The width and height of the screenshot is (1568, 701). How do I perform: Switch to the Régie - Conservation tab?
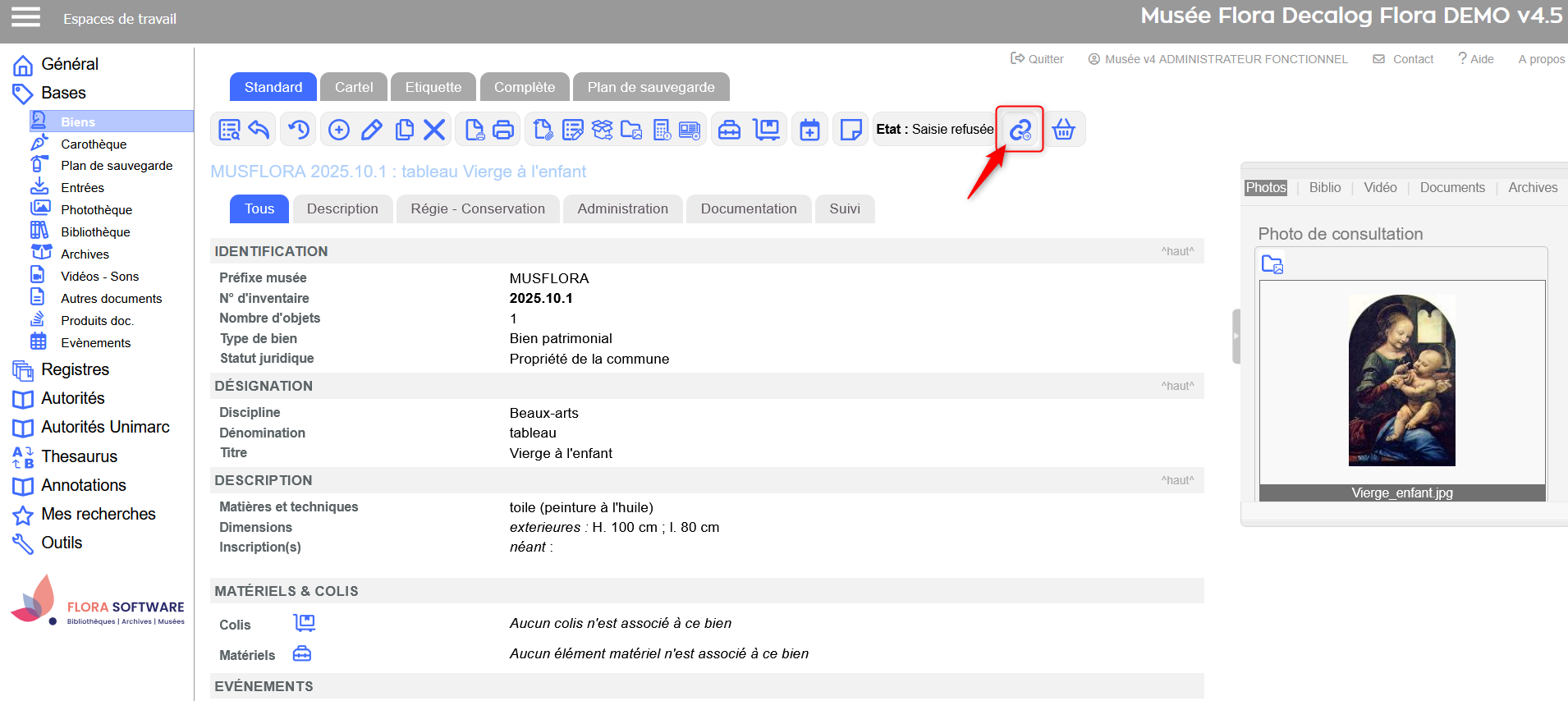[x=477, y=209]
